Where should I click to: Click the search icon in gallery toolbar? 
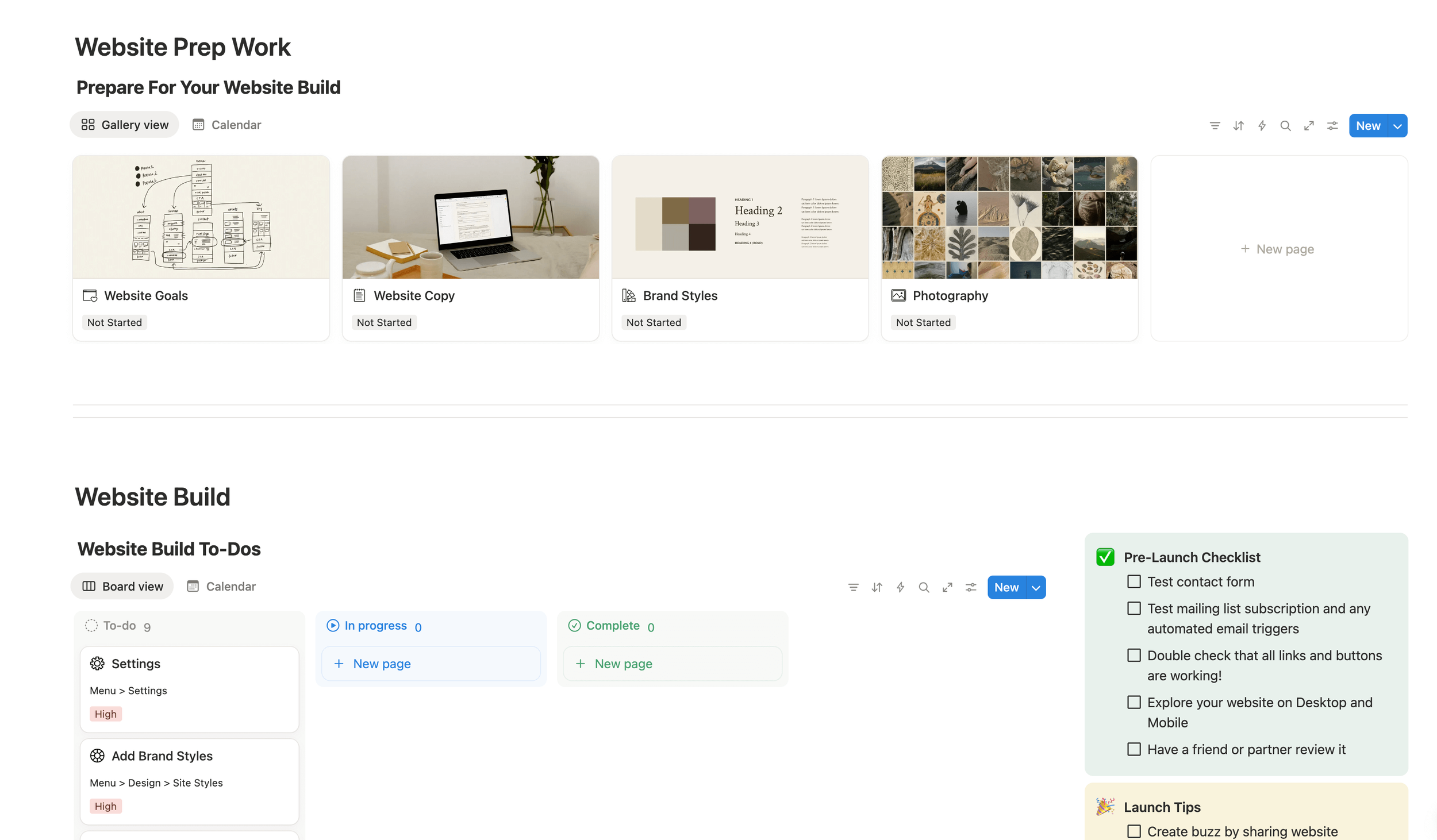(1285, 126)
